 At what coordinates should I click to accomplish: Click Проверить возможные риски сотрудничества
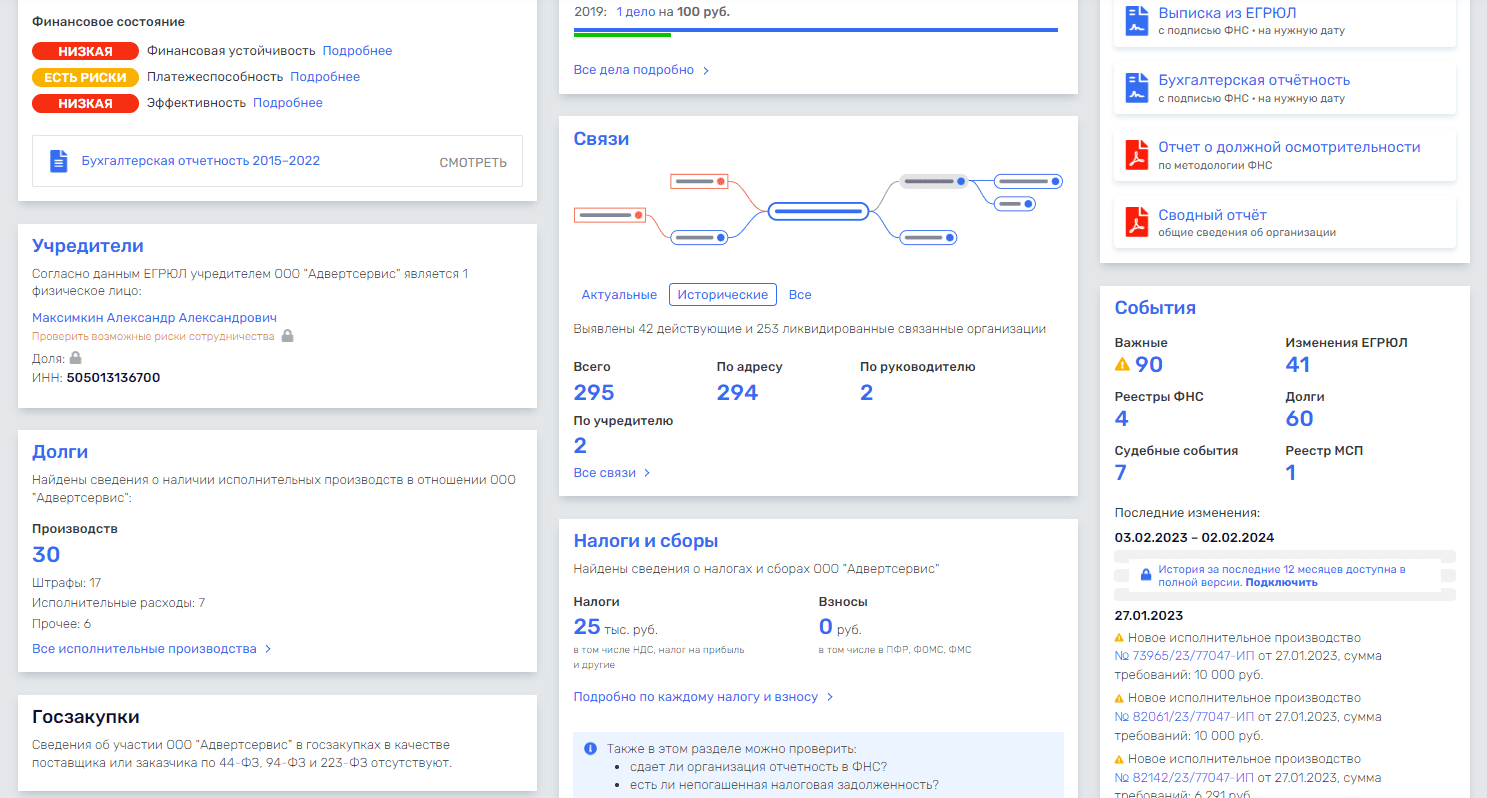pyautogui.click(x=153, y=337)
